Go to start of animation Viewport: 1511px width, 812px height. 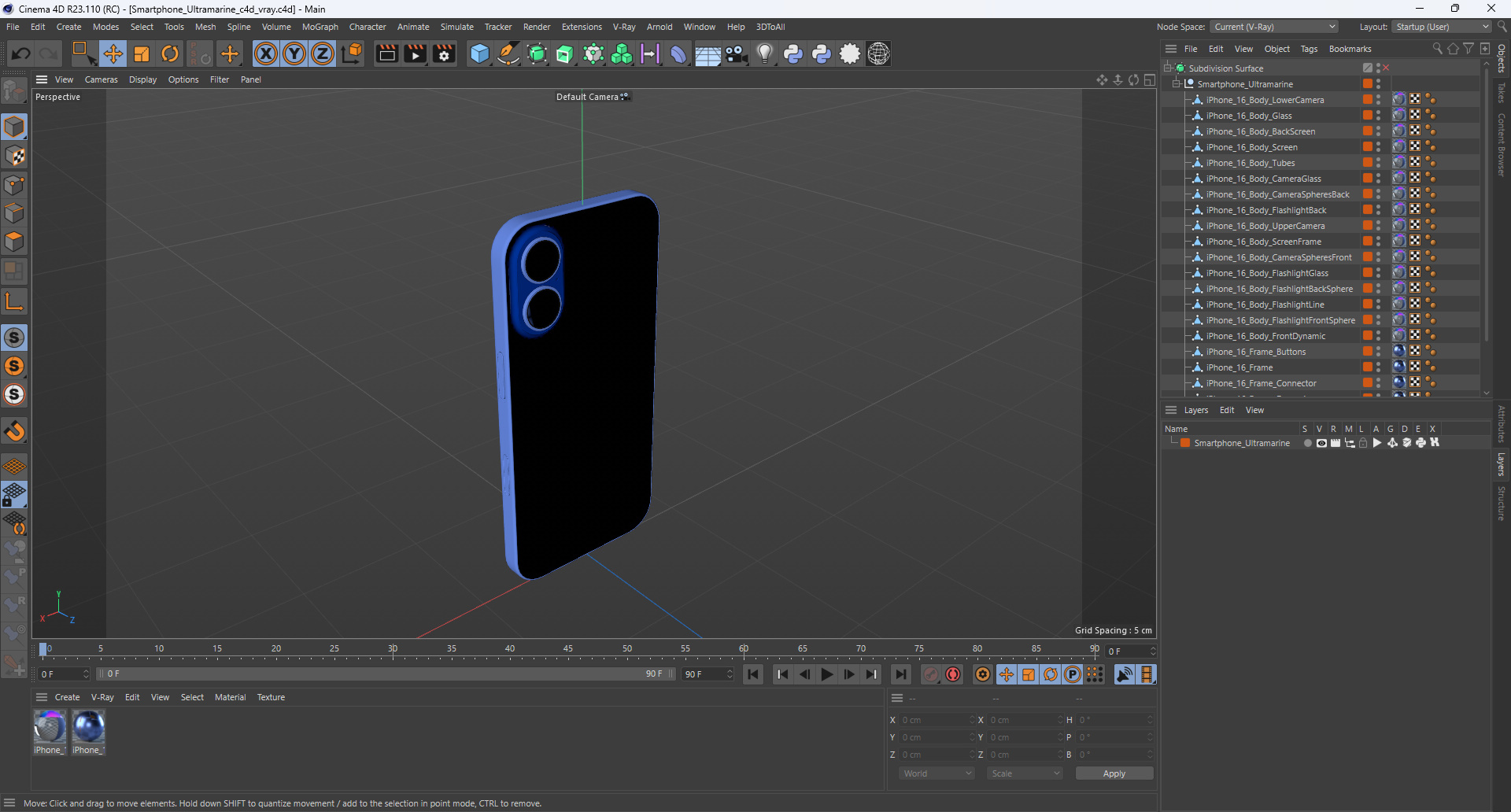click(x=753, y=674)
